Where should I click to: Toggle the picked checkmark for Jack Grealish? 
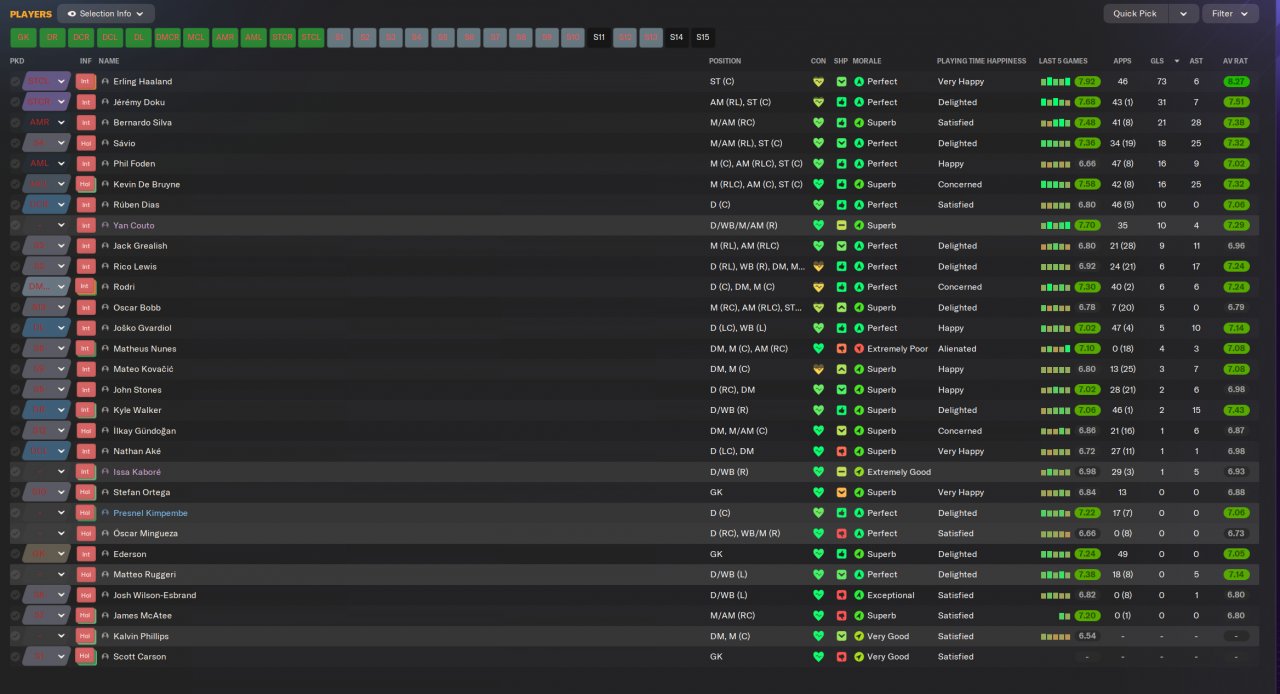[15, 246]
